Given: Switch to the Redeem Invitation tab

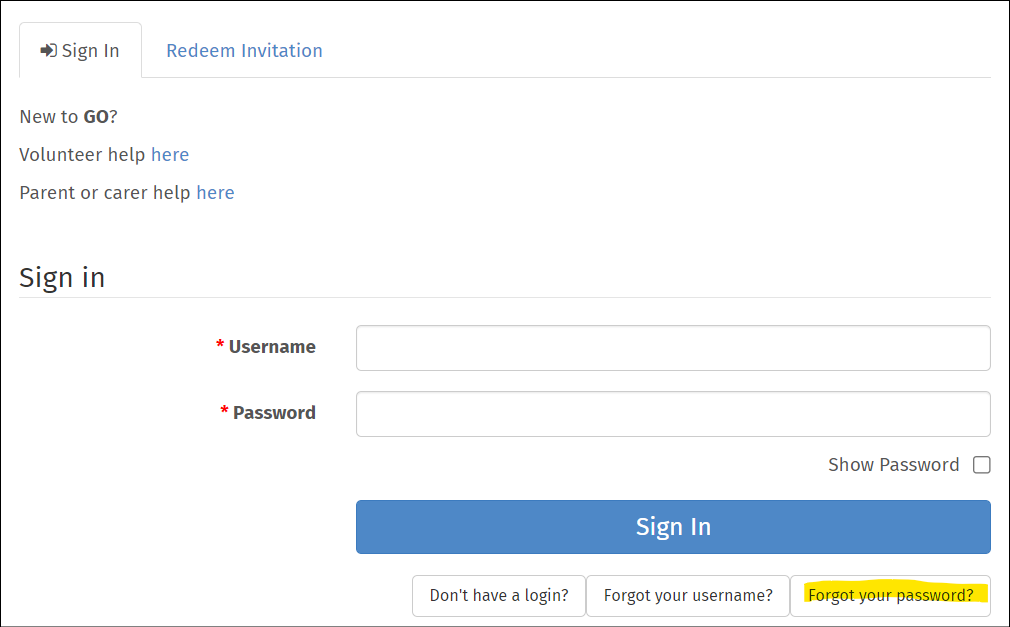Looking at the screenshot, I should point(244,50).
